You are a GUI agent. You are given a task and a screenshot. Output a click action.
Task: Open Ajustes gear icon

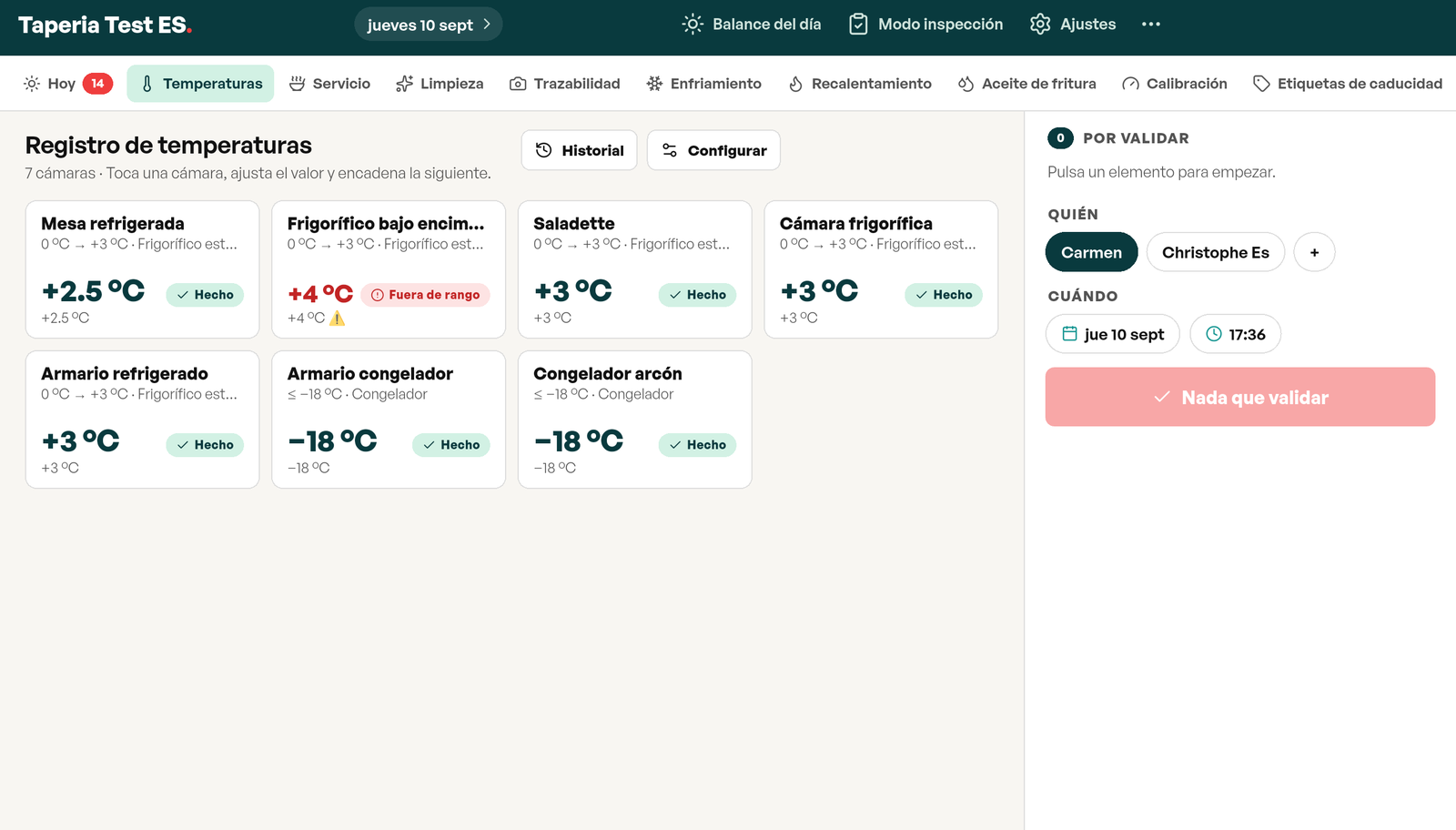pyautogui.click(x=1040, y=25)
